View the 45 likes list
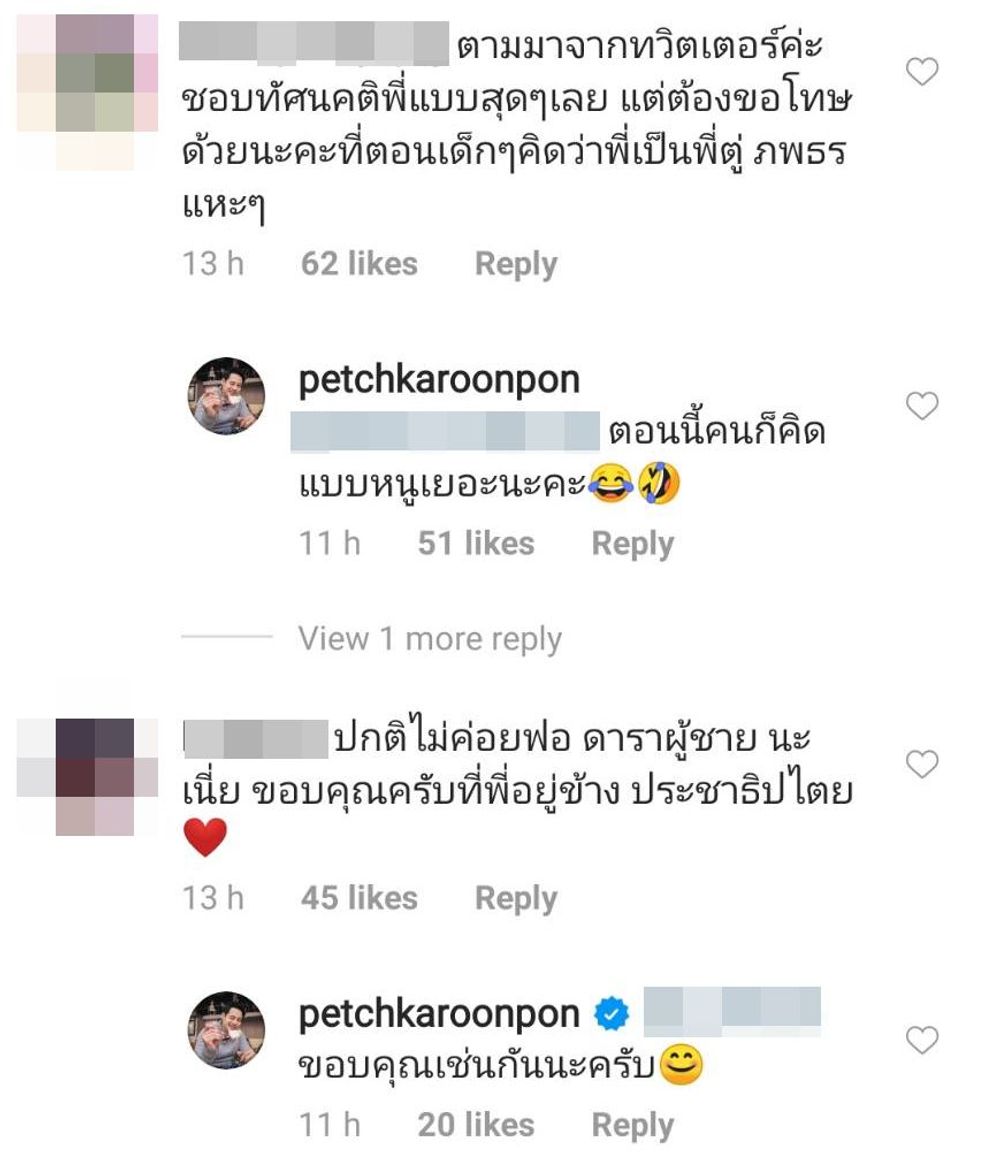This screenshot has height=1168, width=1000. (359, 898)
